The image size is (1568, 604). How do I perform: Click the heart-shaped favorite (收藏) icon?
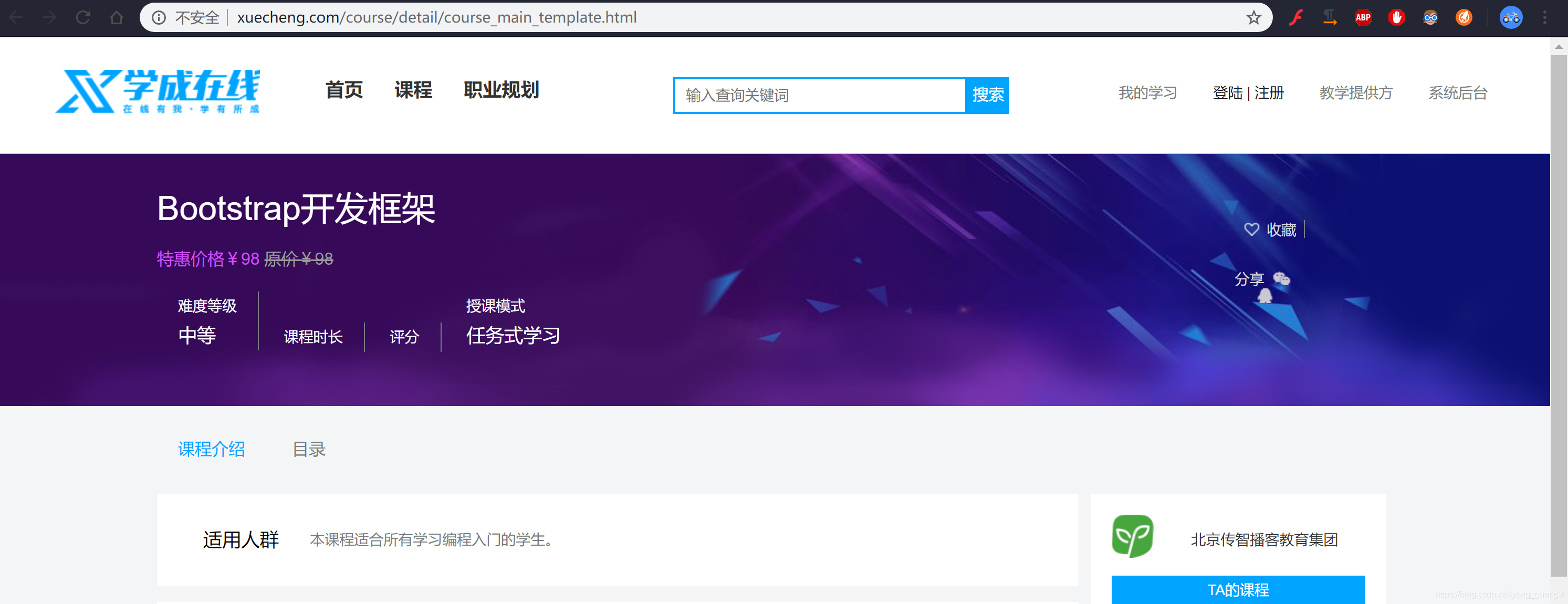1251,230
